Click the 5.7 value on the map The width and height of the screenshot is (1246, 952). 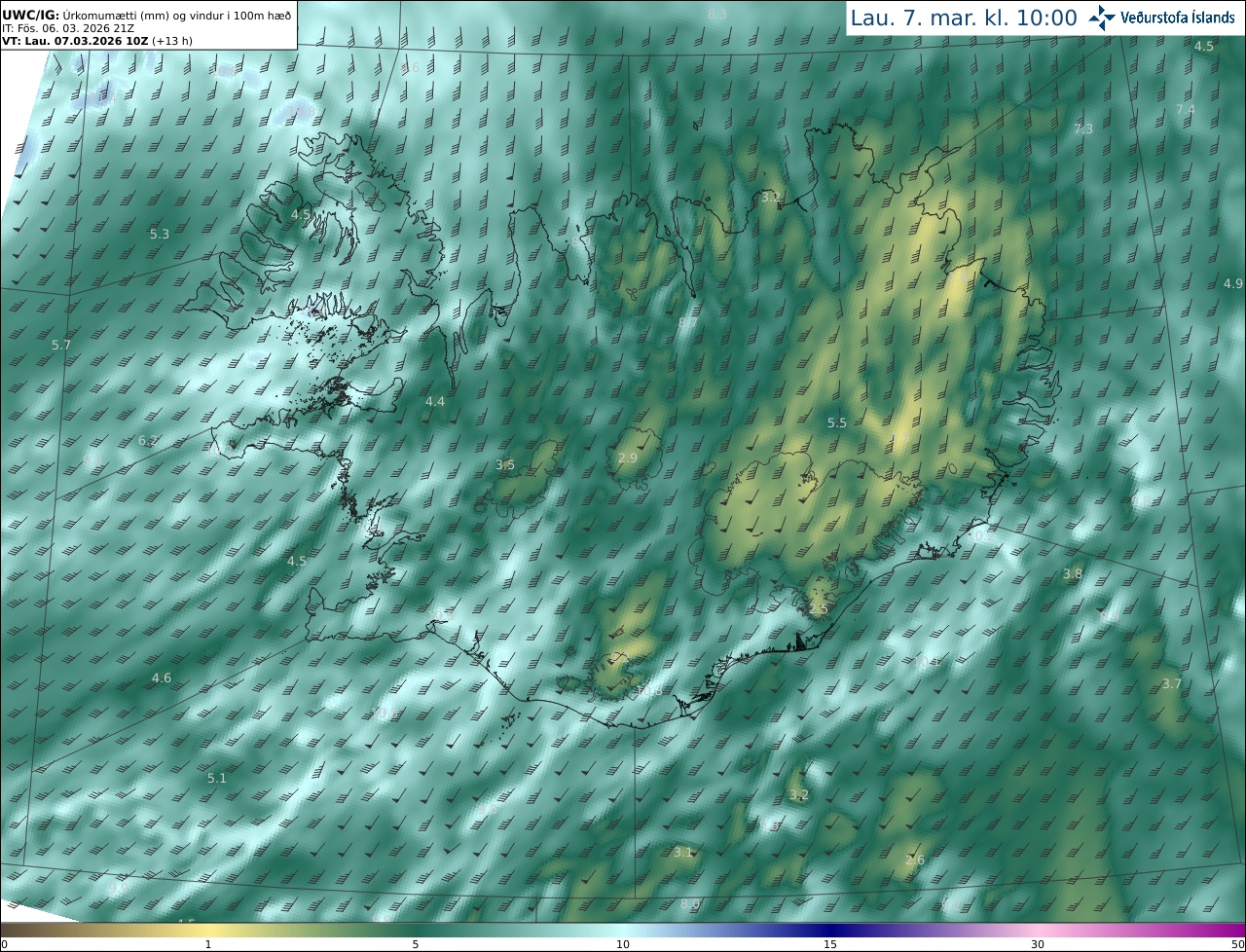pyautogui.click(x=61, y=346)
